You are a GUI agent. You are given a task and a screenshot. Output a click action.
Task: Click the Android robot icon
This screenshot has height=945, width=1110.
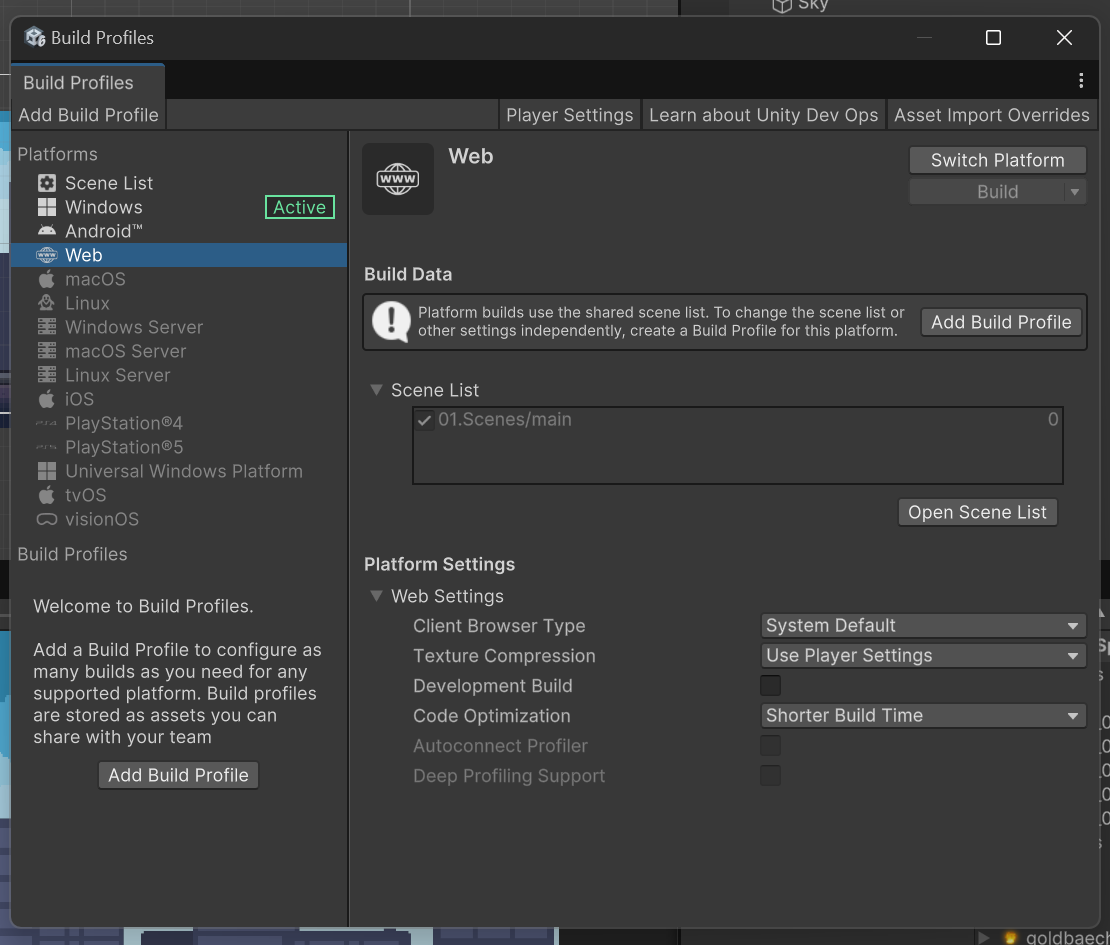[x=47, y=231]
